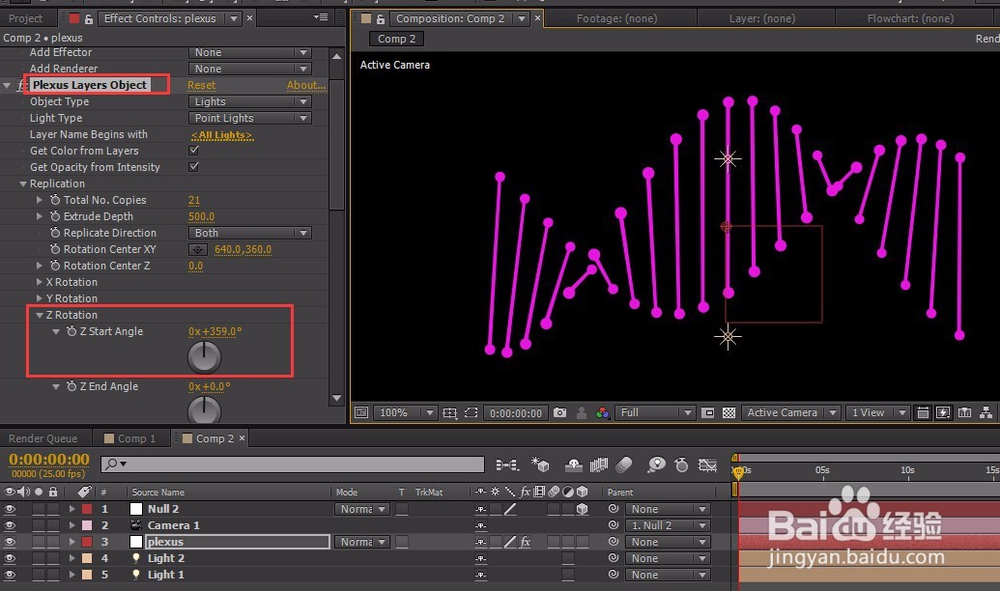Toggle Get Opacity from Intensity checkbox
The width and height of the screenshot is (1000, 591).
tap(194, 167)
